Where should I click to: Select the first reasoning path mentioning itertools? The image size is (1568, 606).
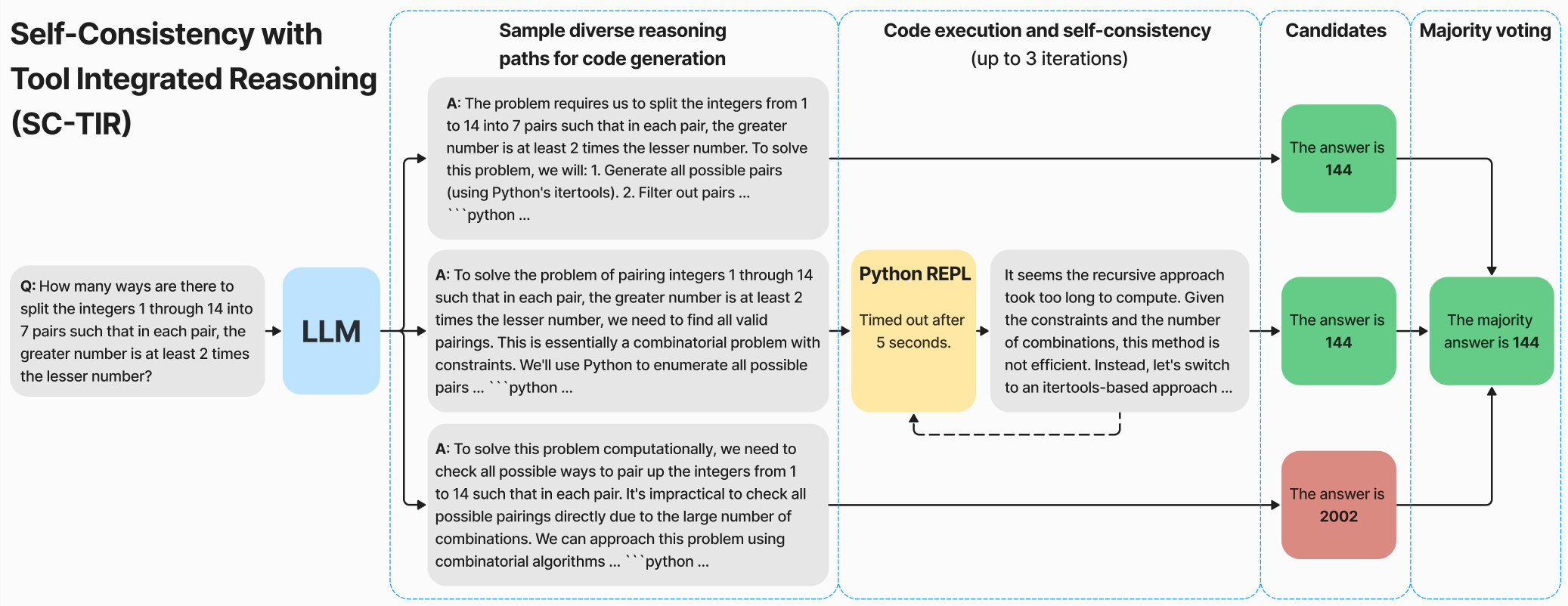(x=628, y=159)
